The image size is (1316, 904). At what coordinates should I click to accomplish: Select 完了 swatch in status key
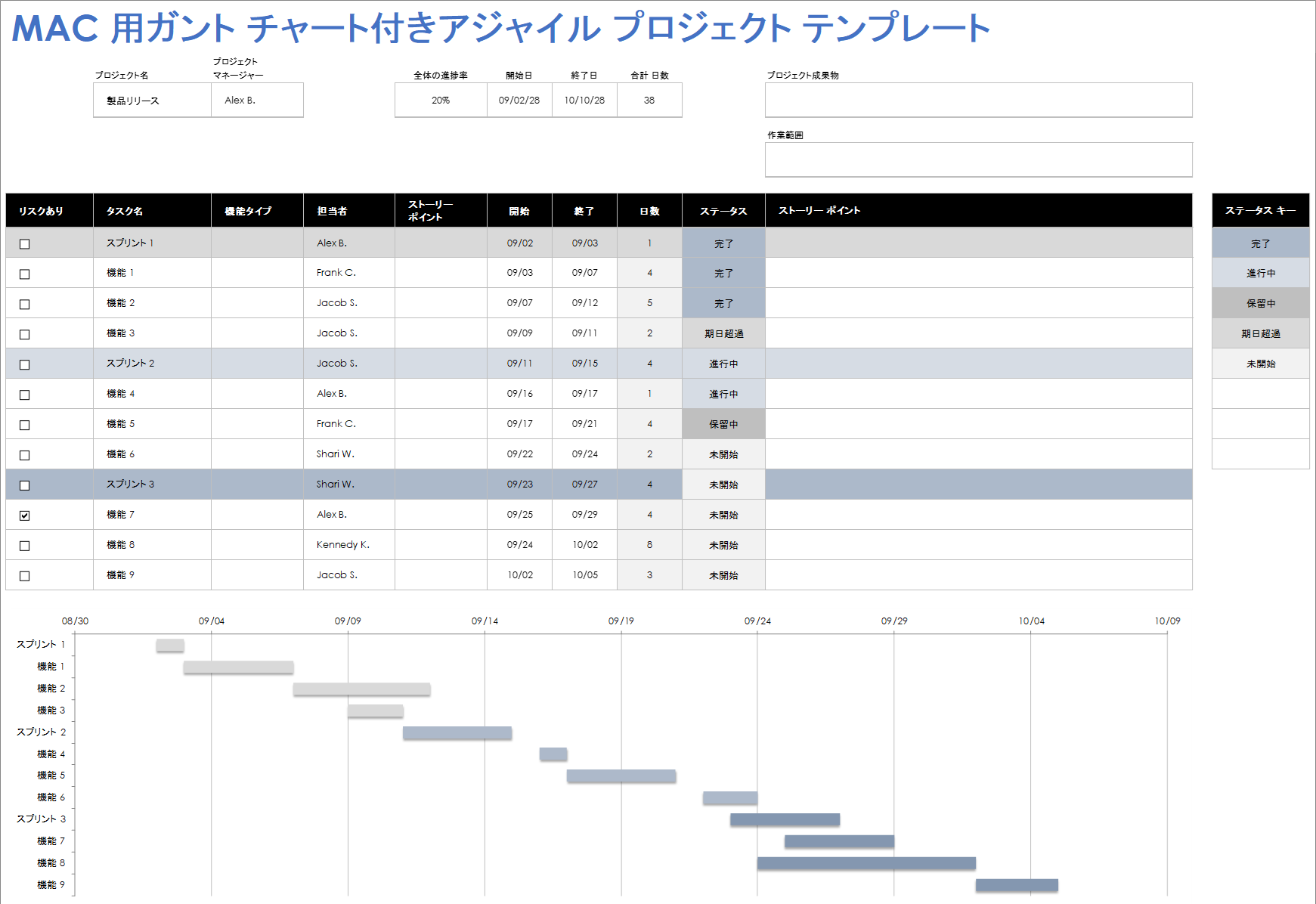[x=1260, y=243]
